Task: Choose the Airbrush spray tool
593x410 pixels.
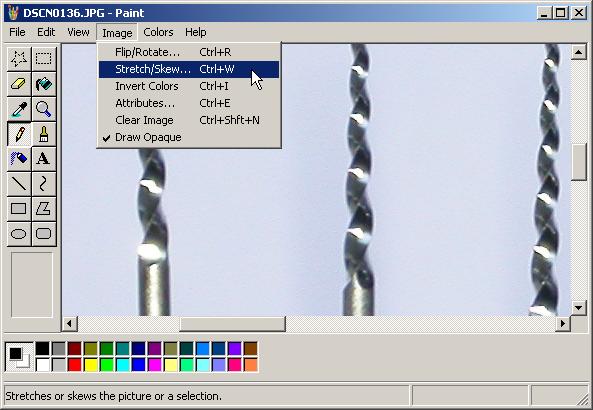Action: click(19, 158)
